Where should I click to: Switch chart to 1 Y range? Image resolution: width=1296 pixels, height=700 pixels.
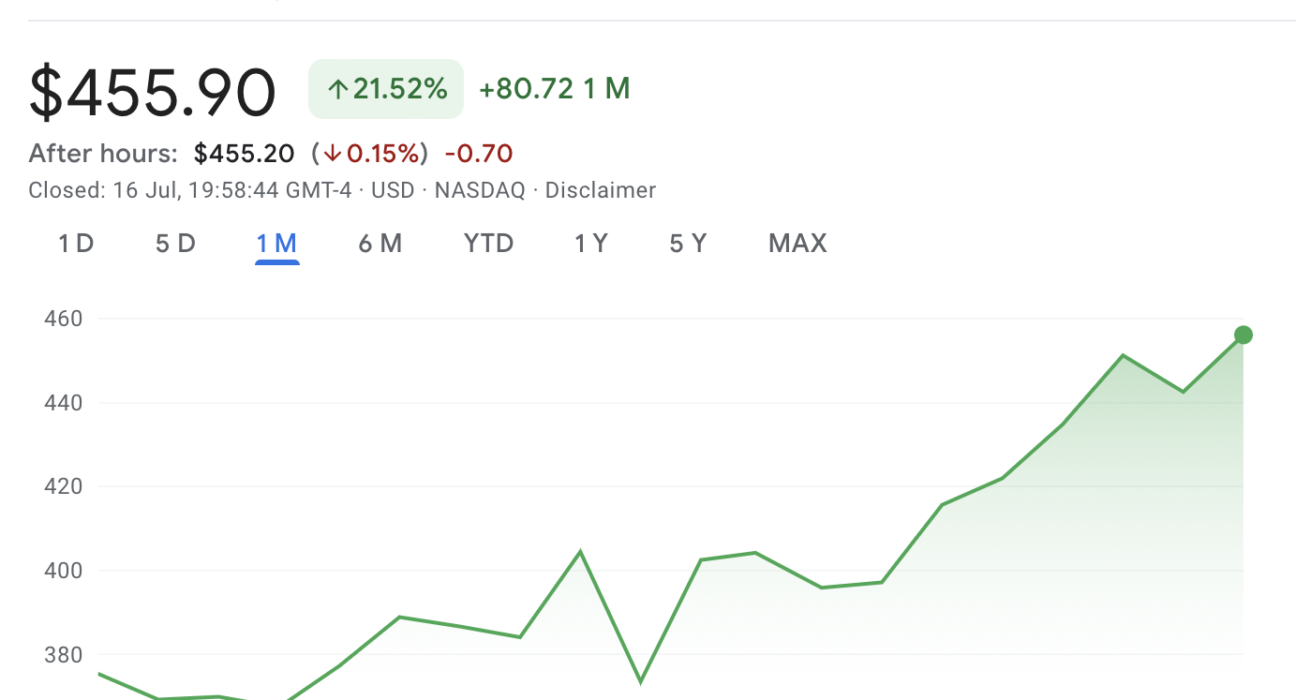[590, 243]
